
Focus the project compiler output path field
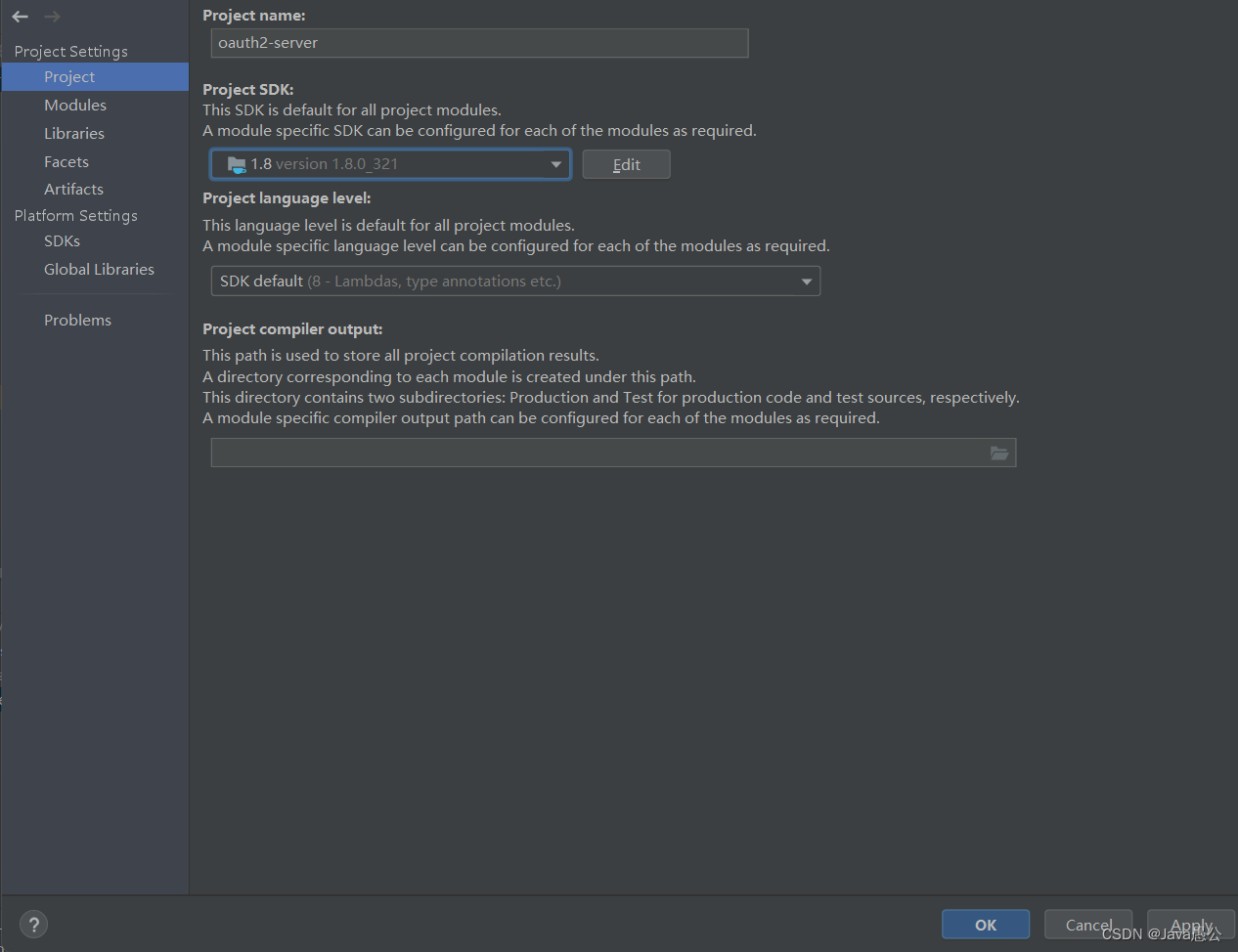[597, 453]
